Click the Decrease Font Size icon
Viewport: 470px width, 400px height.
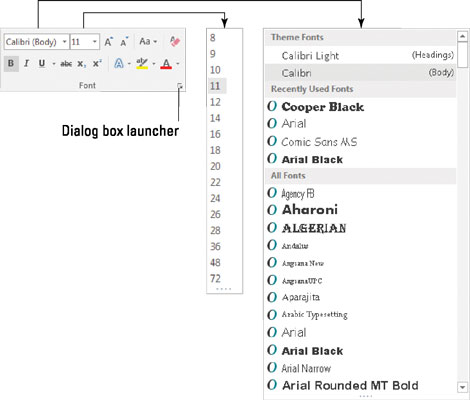[124, 42]
